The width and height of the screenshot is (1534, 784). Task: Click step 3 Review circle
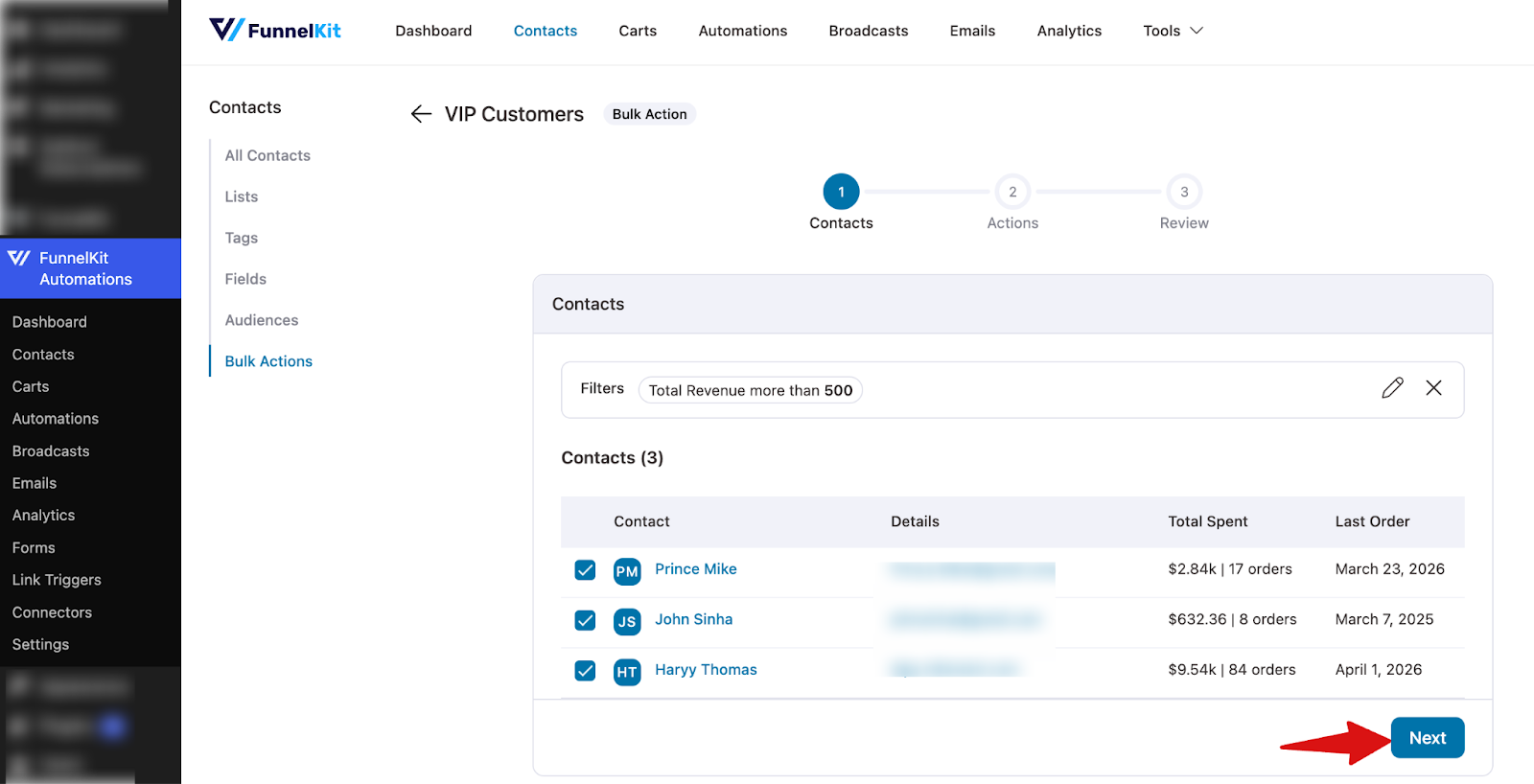1184,192
